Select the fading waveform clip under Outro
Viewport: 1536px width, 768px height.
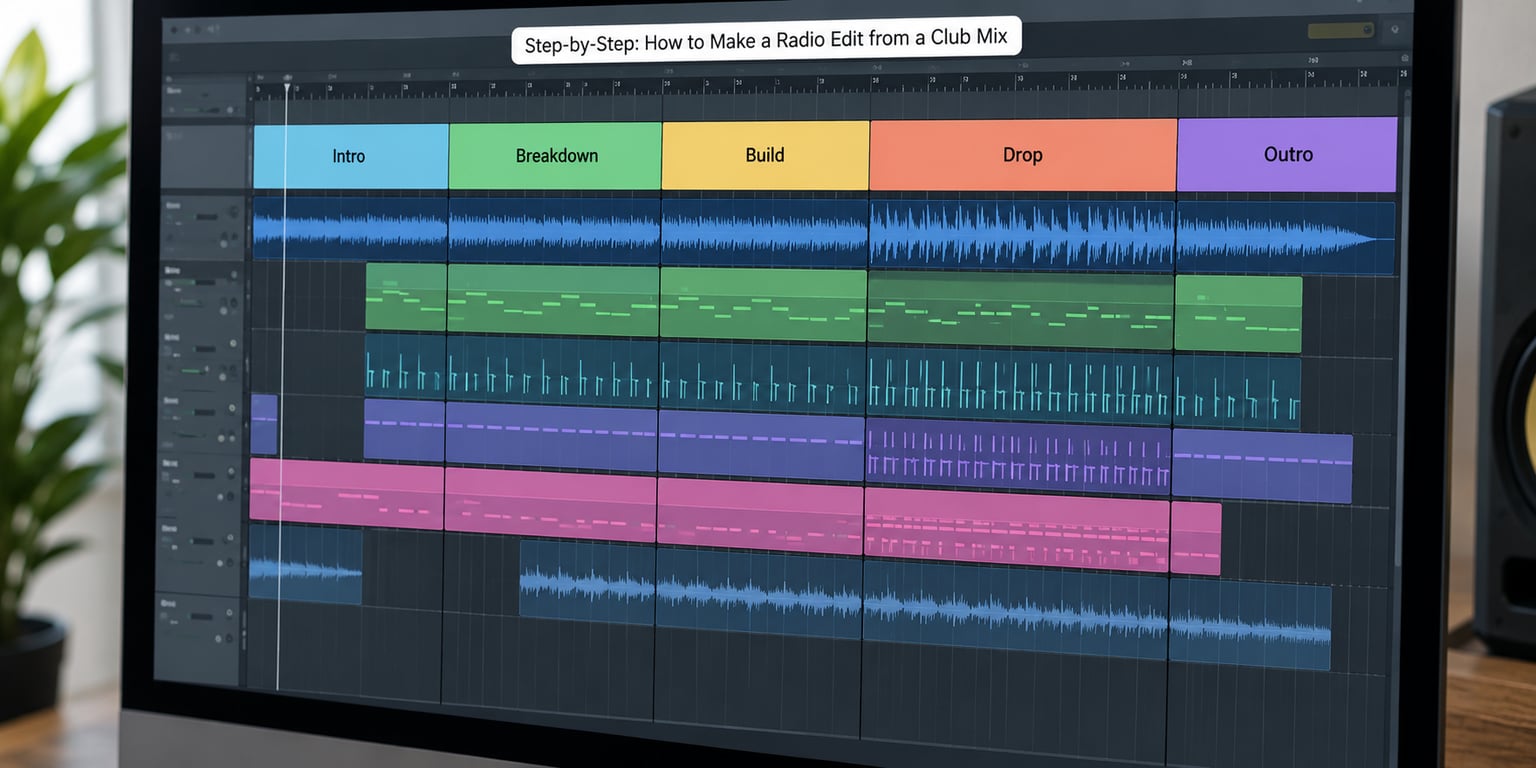pos(1285,238)
